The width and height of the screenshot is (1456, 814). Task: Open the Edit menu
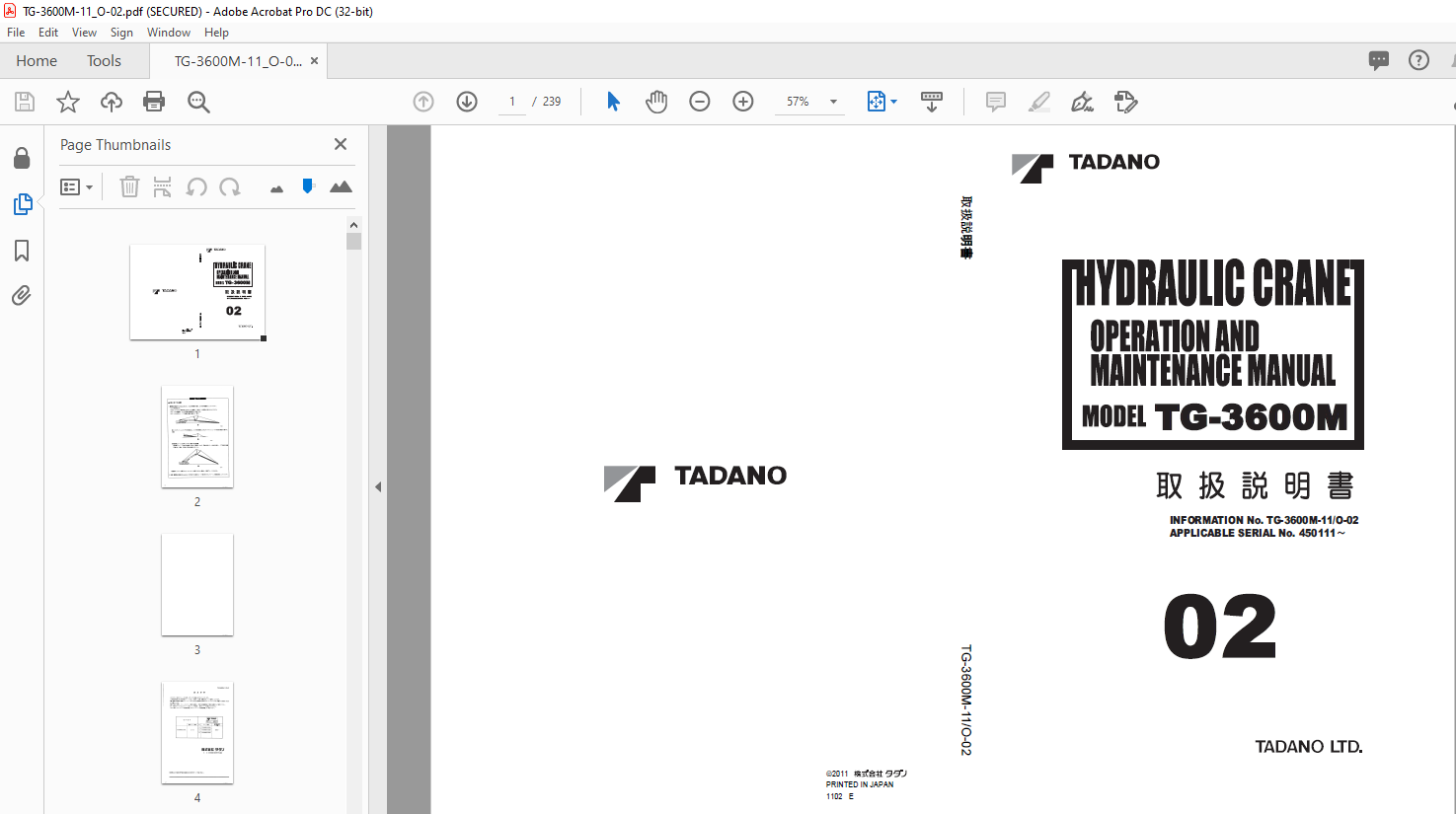(x=48, y=33)
